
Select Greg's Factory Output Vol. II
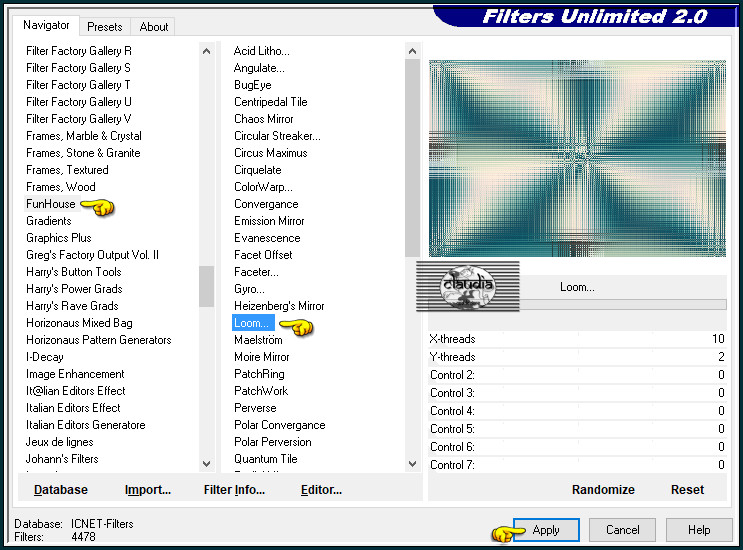pyautogui.click(x=92, y=255)
